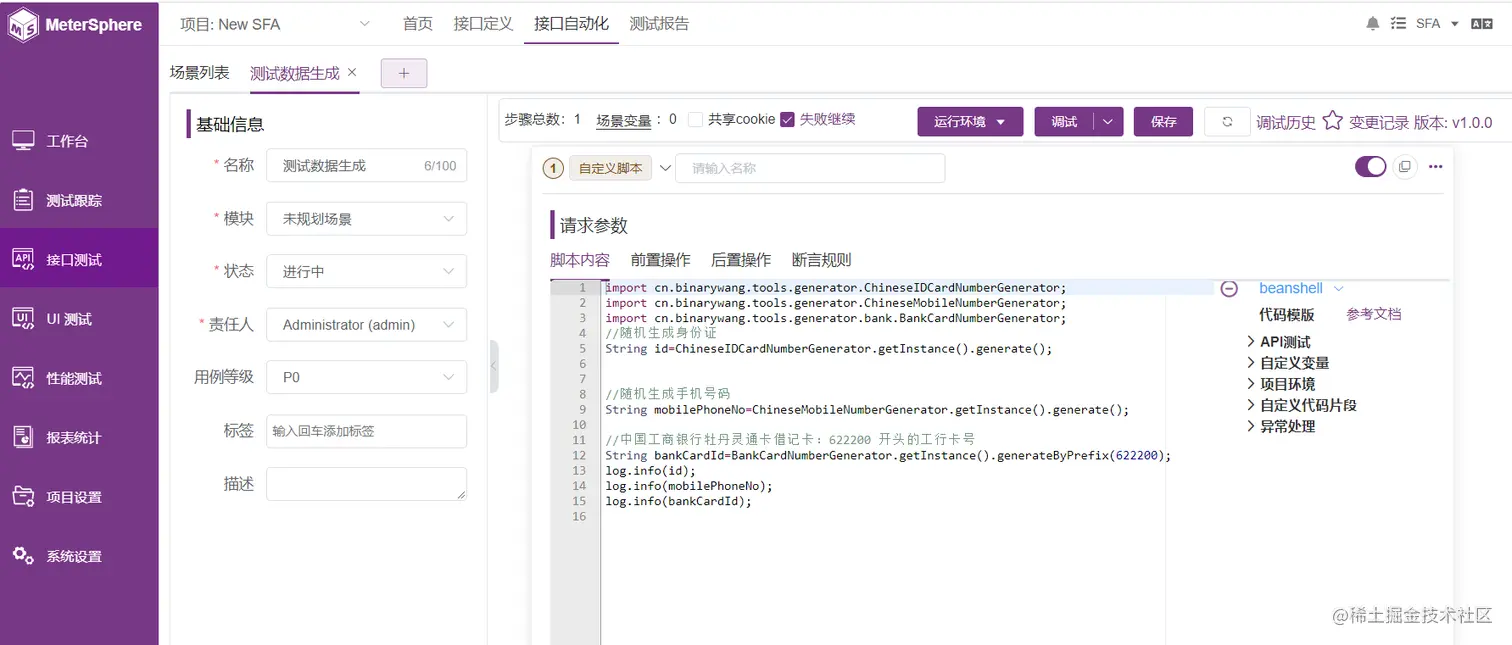Open the 调试历史 link
This screenshot has width=1512, height=645.
click(1286, 122)
